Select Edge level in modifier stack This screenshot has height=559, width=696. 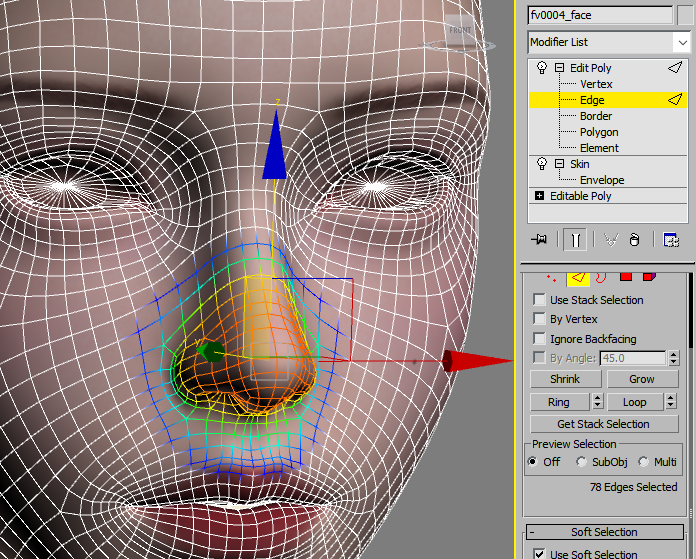[608, 100]
